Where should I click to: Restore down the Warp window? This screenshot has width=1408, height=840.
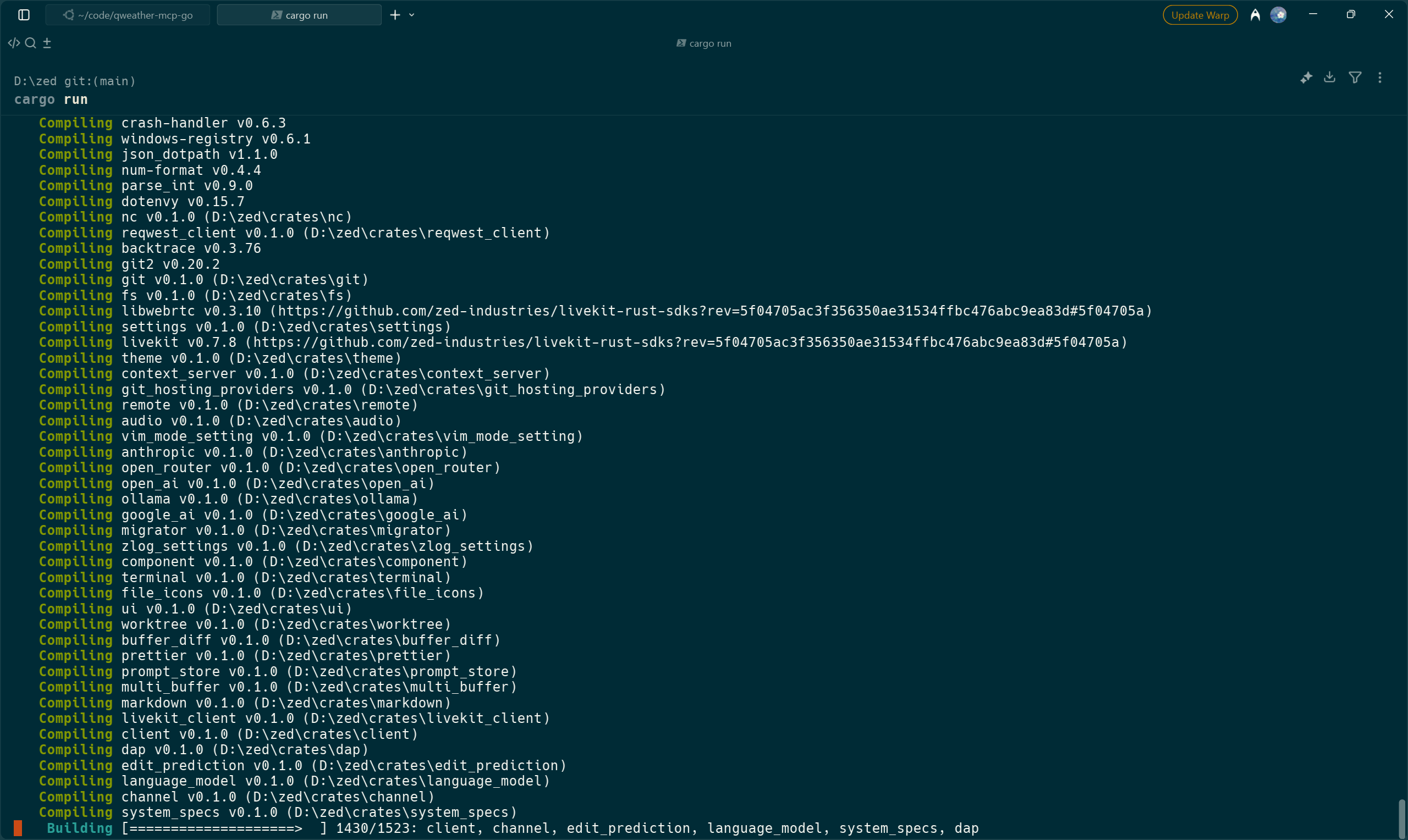tap(1351, 15)
